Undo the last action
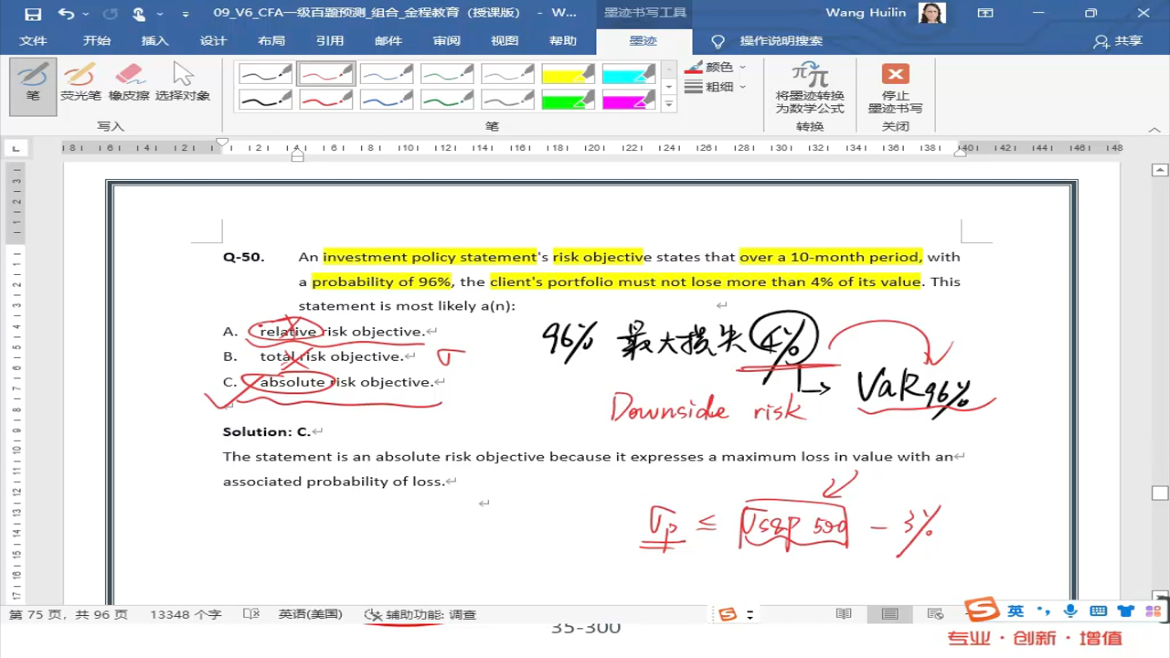 coord(66,13)
